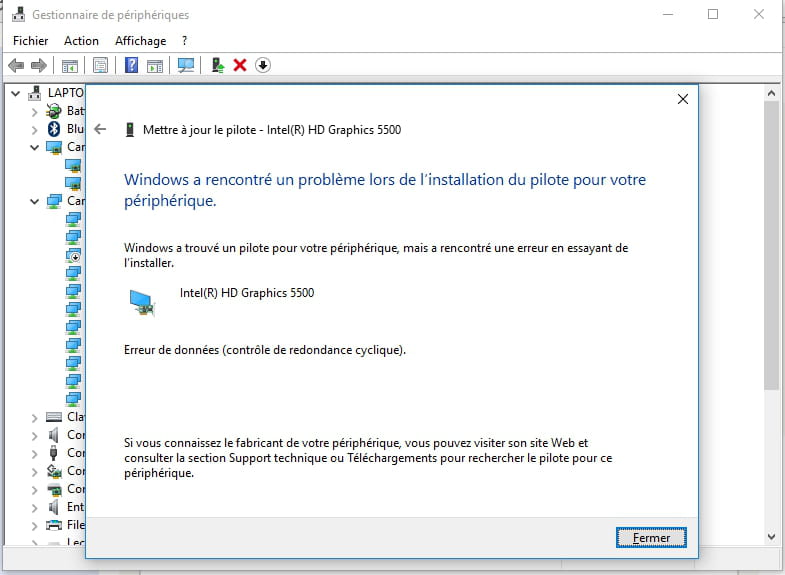Expand the Blu Bluetooth tree category

tap(34, 130)
